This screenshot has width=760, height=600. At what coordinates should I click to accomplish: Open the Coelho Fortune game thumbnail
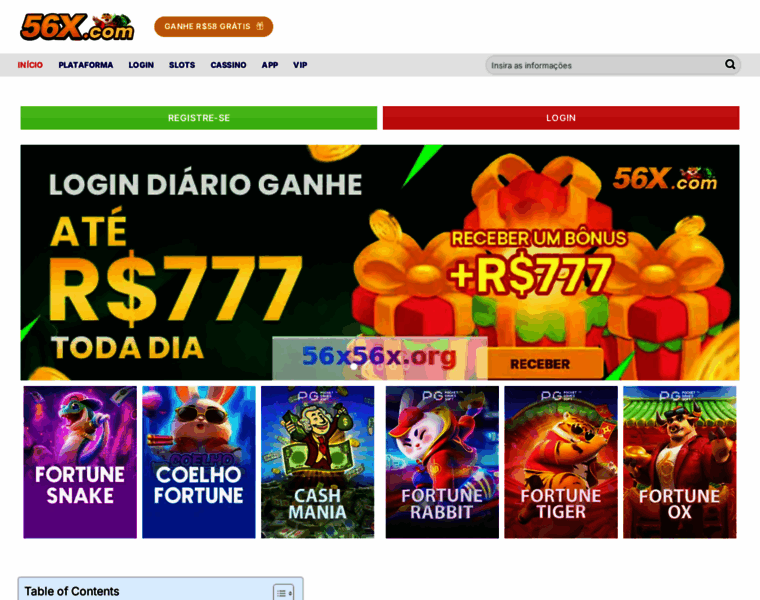tap(199, 462)
